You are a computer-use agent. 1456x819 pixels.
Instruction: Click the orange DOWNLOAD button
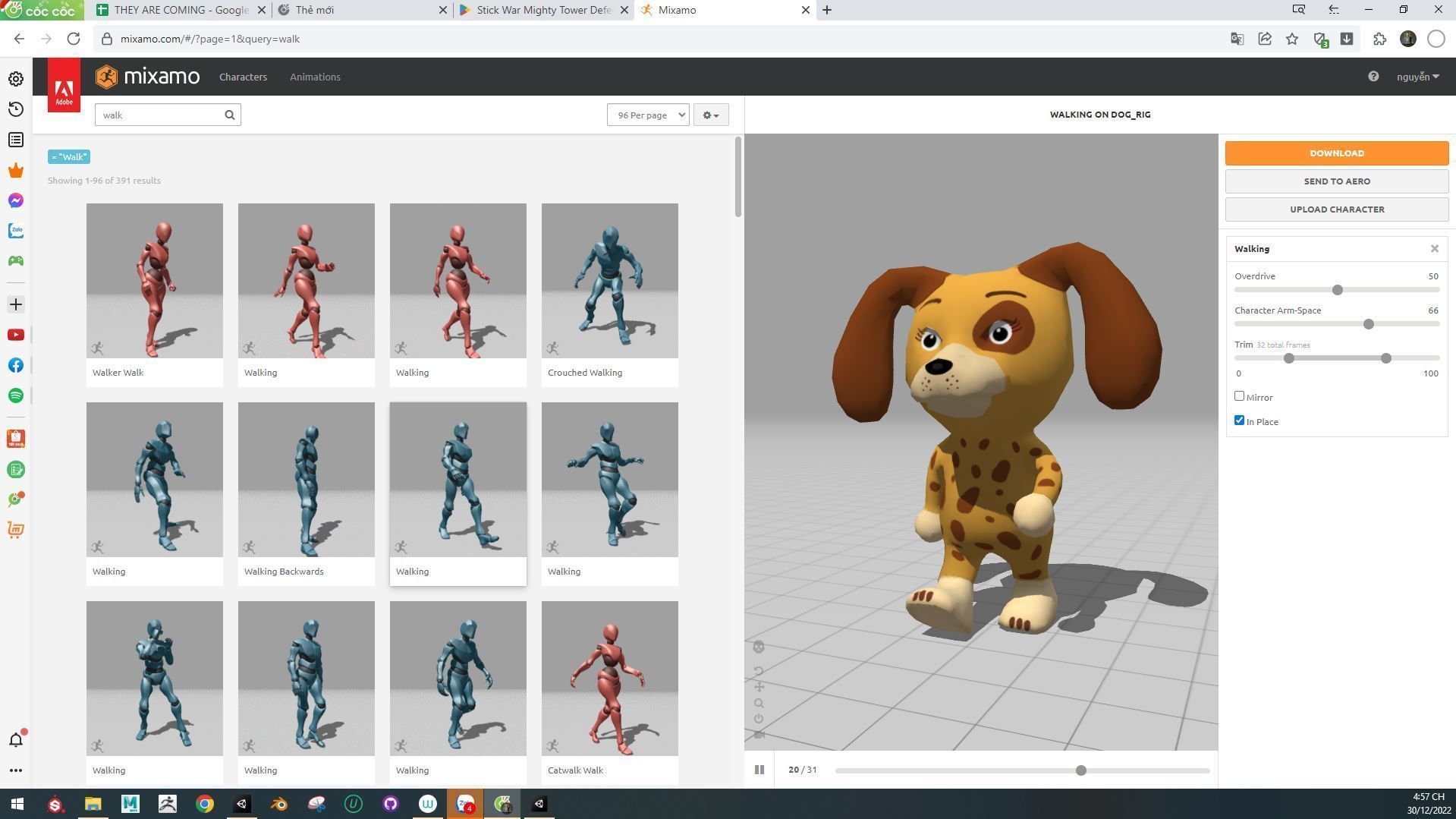coord(1337,153)
